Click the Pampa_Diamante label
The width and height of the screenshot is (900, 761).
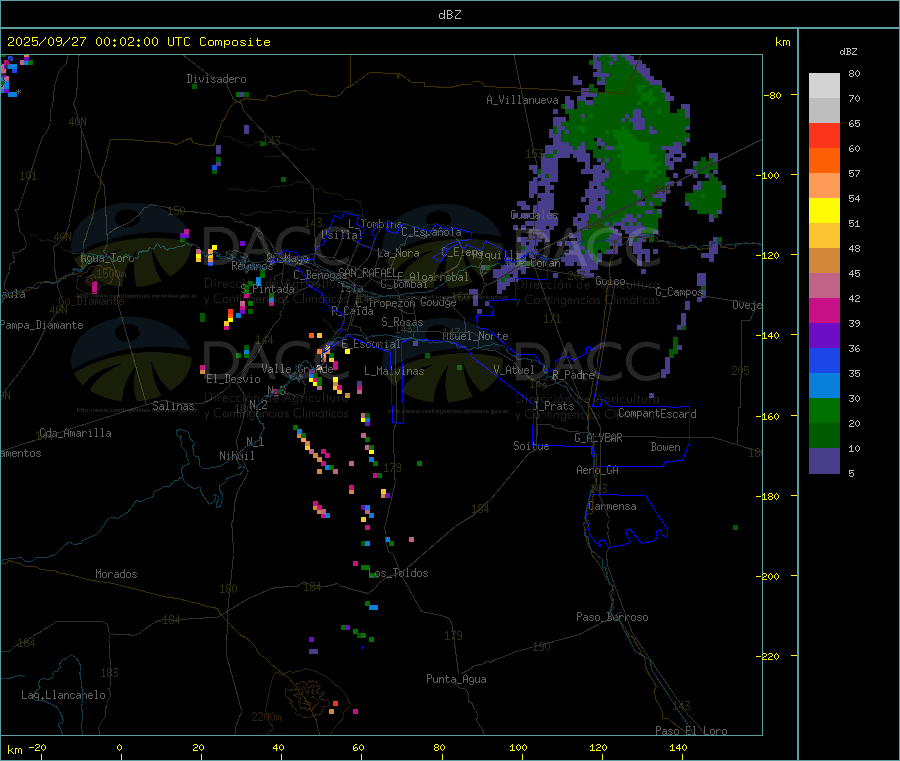click(41, 325)
